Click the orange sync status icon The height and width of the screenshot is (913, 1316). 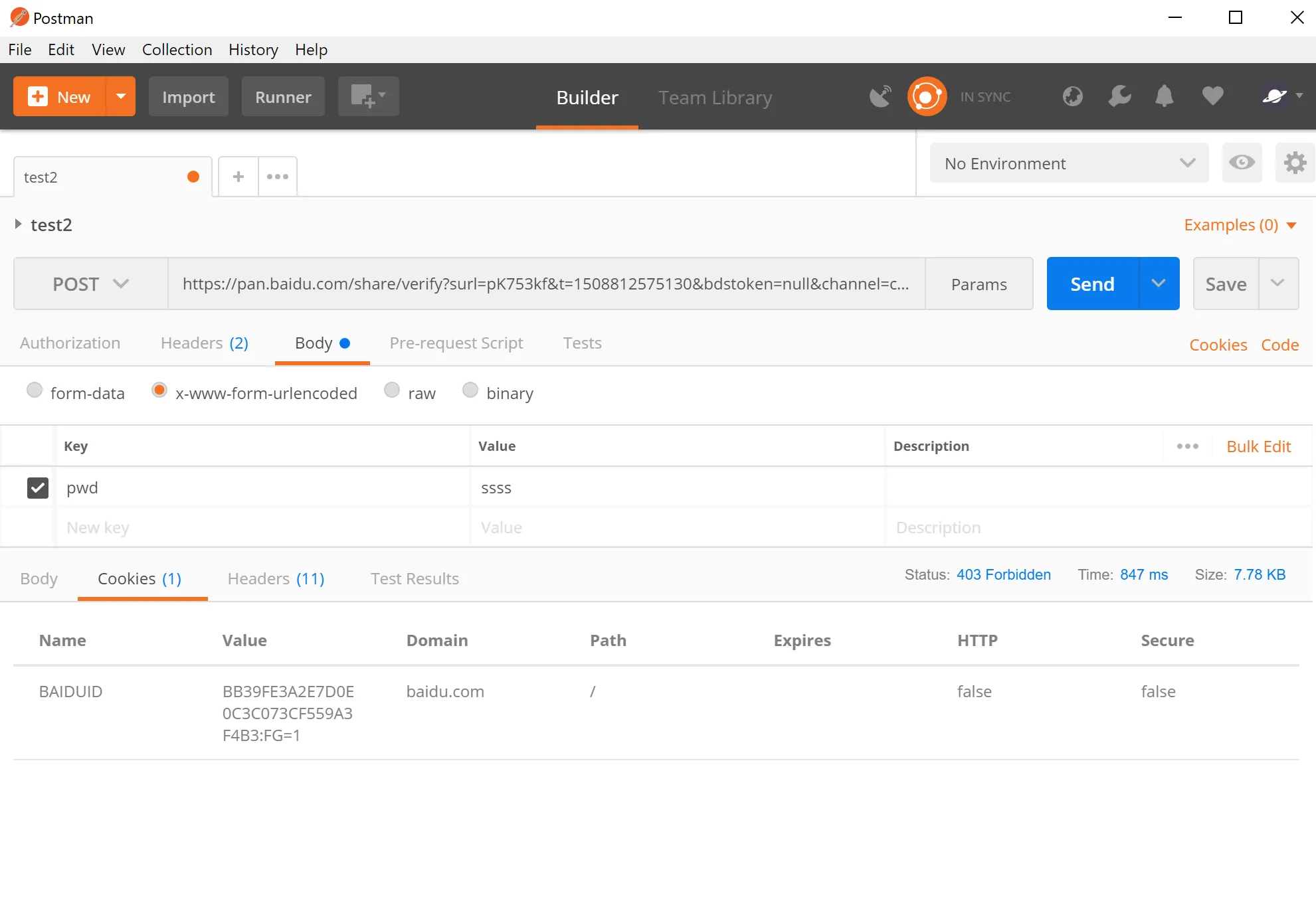(927, 97)
